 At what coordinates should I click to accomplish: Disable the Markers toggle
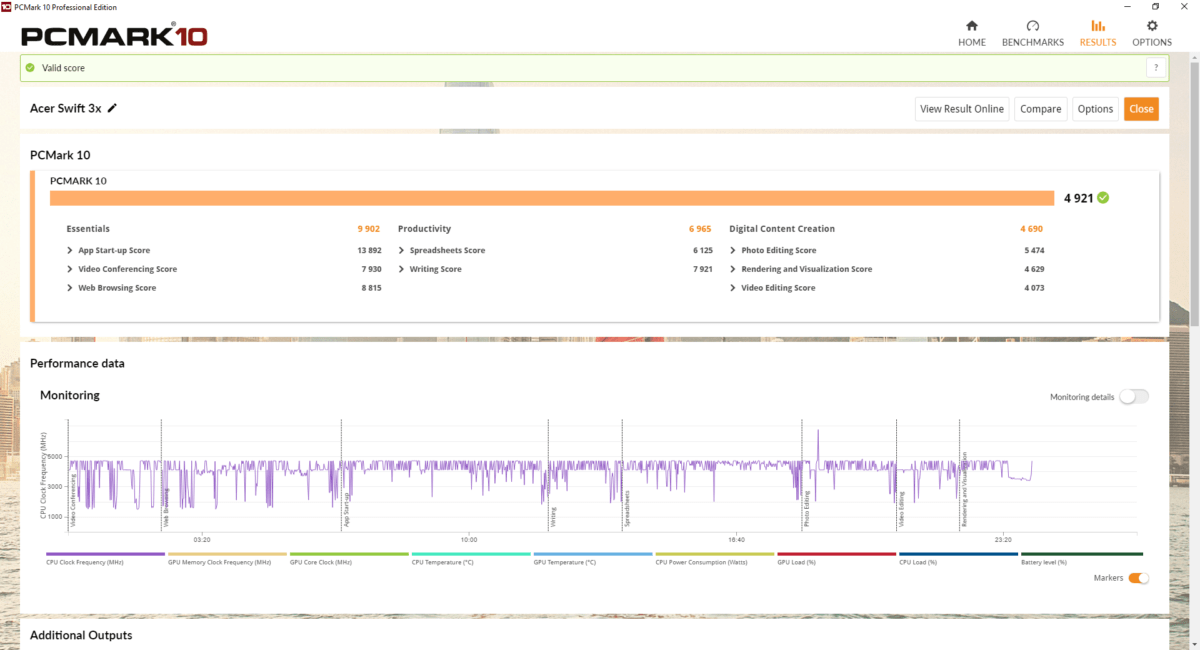[x=1138, y=578]
